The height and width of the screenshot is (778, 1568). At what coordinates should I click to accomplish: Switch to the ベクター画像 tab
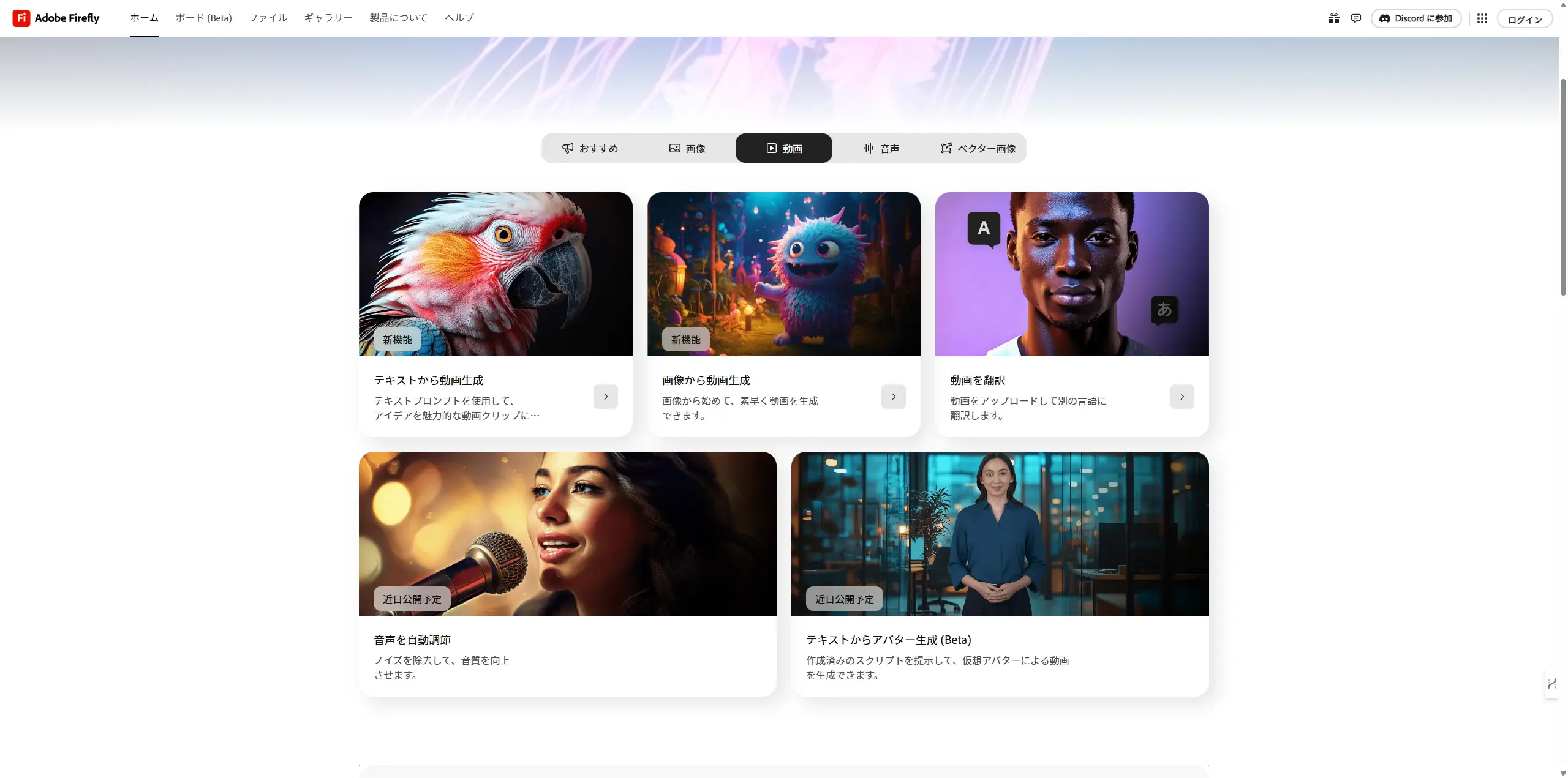tap(978, 148)
